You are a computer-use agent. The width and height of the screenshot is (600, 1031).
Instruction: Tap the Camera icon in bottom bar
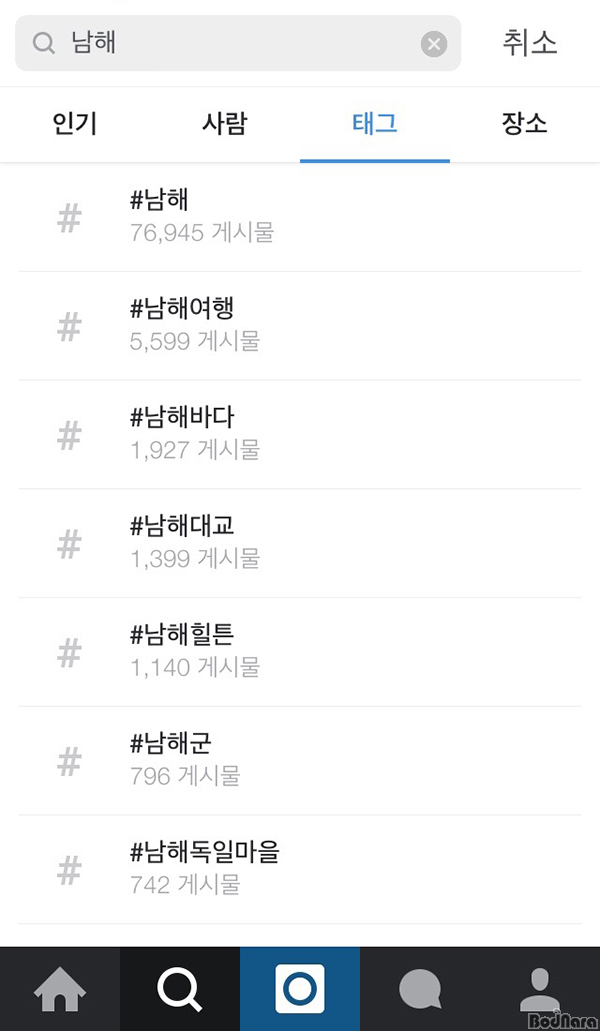pos(300,989)
